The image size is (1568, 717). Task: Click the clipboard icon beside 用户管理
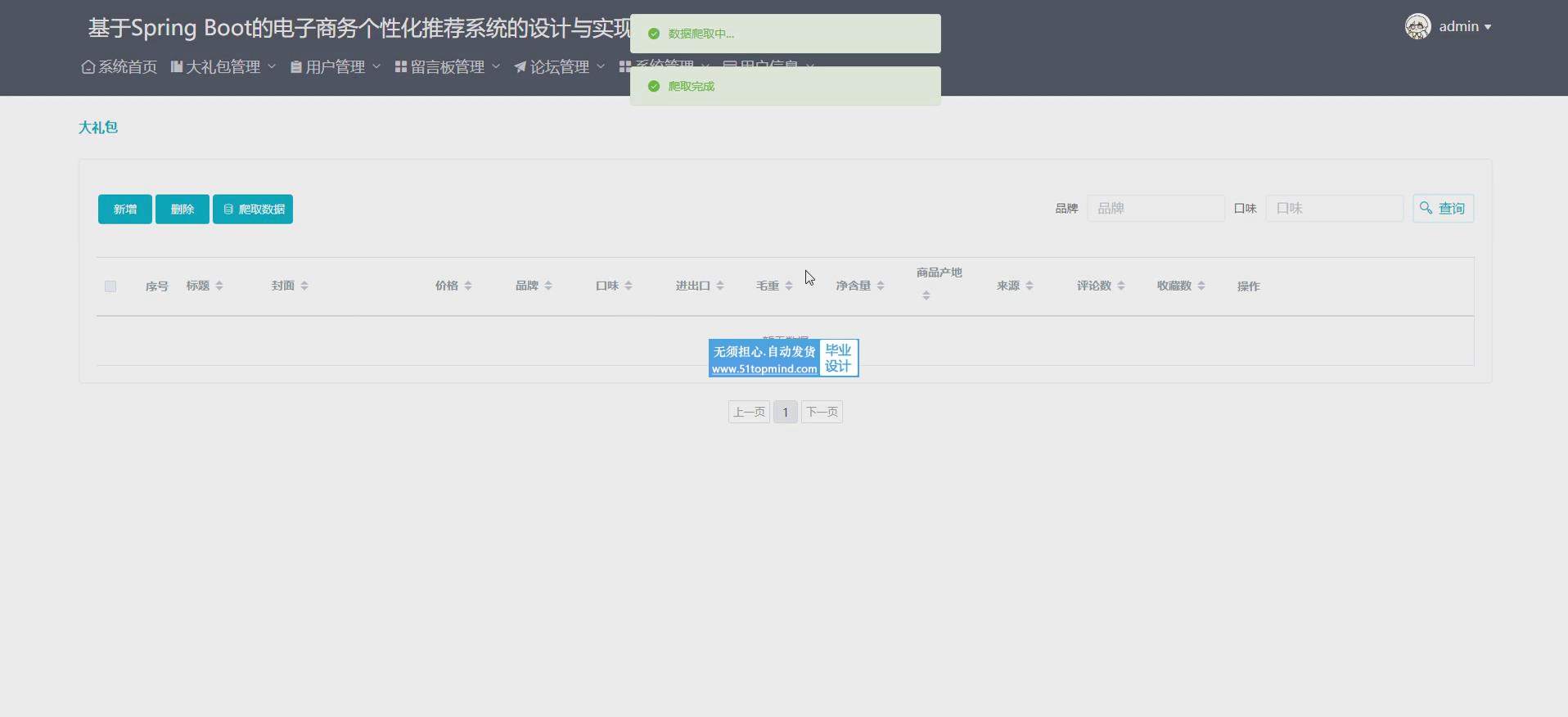tap(296, 67)
